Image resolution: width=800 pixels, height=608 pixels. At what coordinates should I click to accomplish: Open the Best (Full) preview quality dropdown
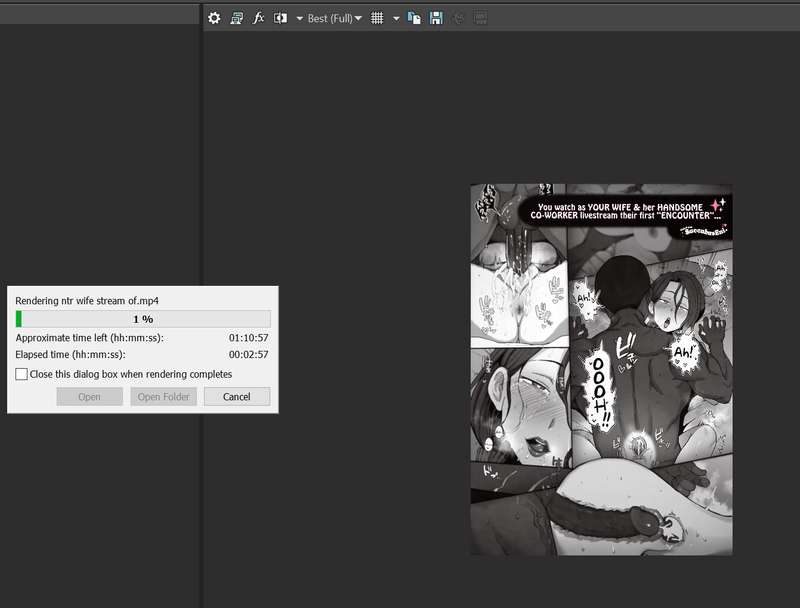tap(335, 19)
